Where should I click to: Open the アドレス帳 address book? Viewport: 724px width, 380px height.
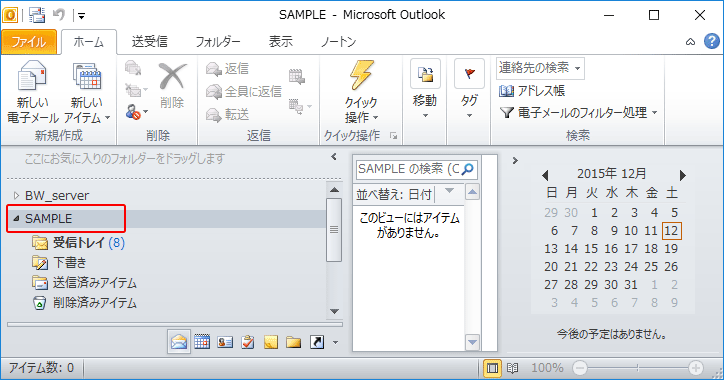[x=532, y=90]
